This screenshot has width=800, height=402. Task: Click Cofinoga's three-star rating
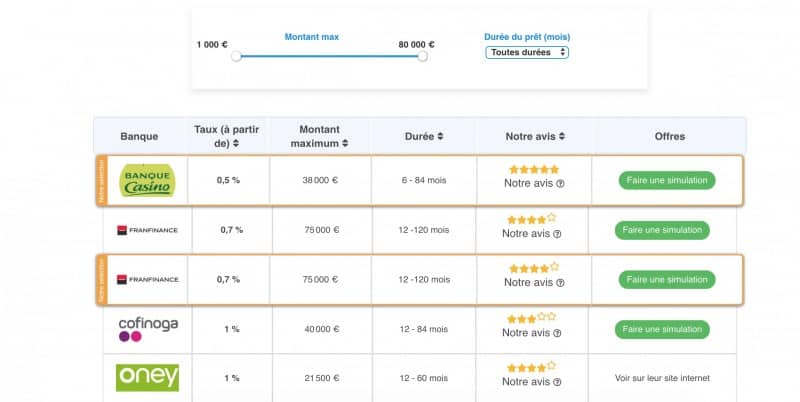tap(531, 318)
